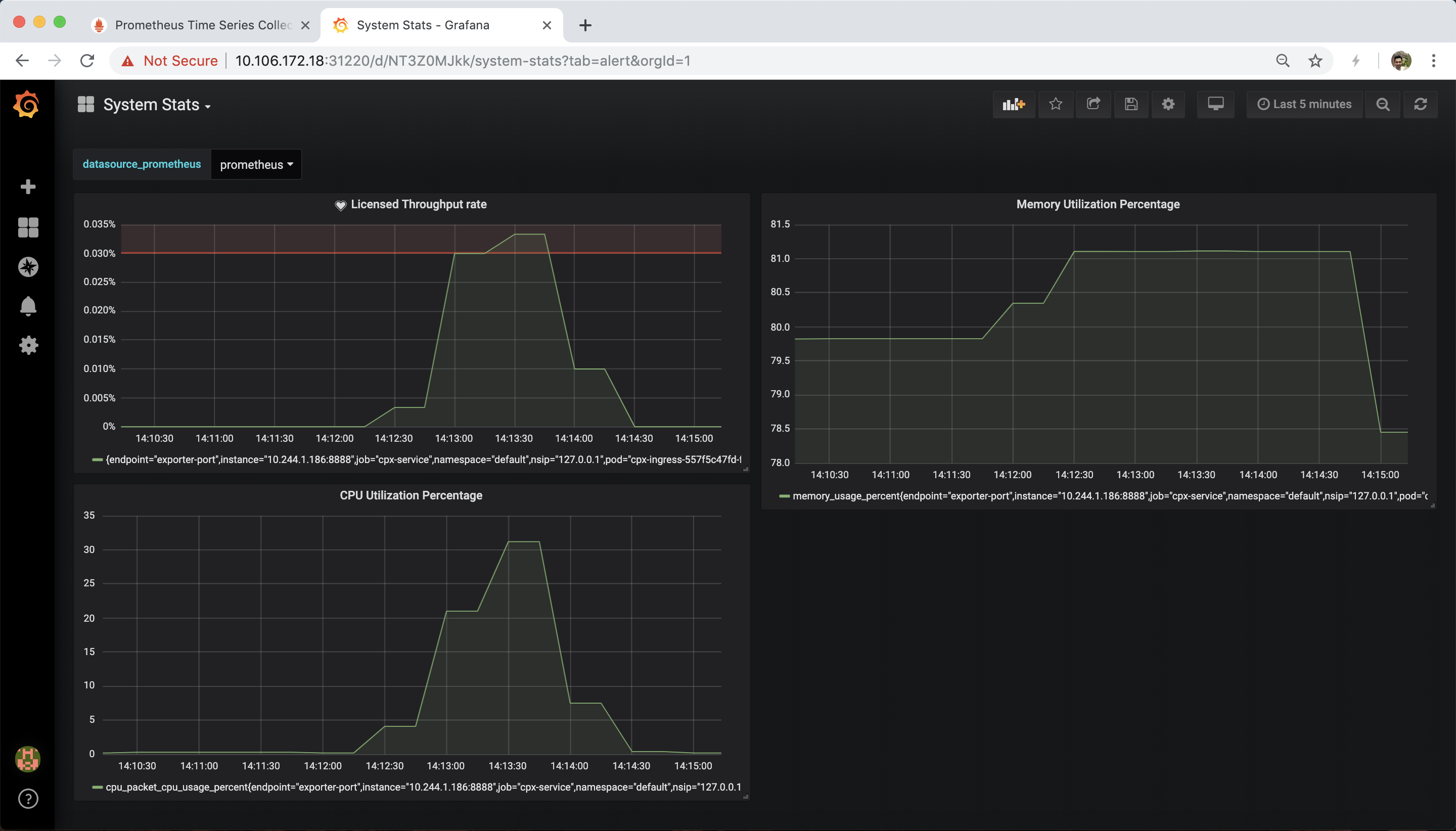Switch to Prometheus Time Series browser tab
This screenshot has width=1456, height=831.
[x=203, y=25]
